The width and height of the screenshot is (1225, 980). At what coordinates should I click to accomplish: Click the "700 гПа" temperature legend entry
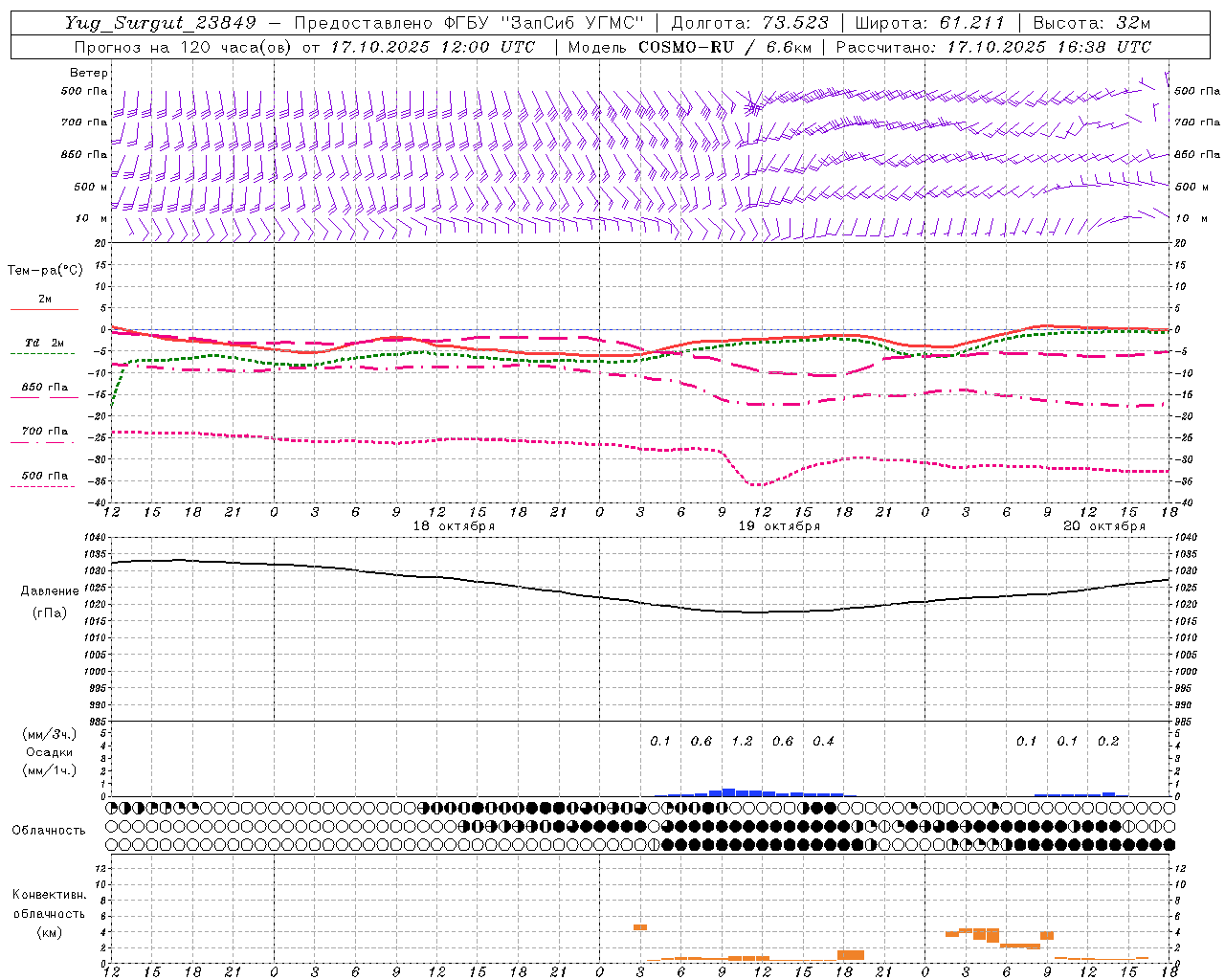tap(45, 432)
